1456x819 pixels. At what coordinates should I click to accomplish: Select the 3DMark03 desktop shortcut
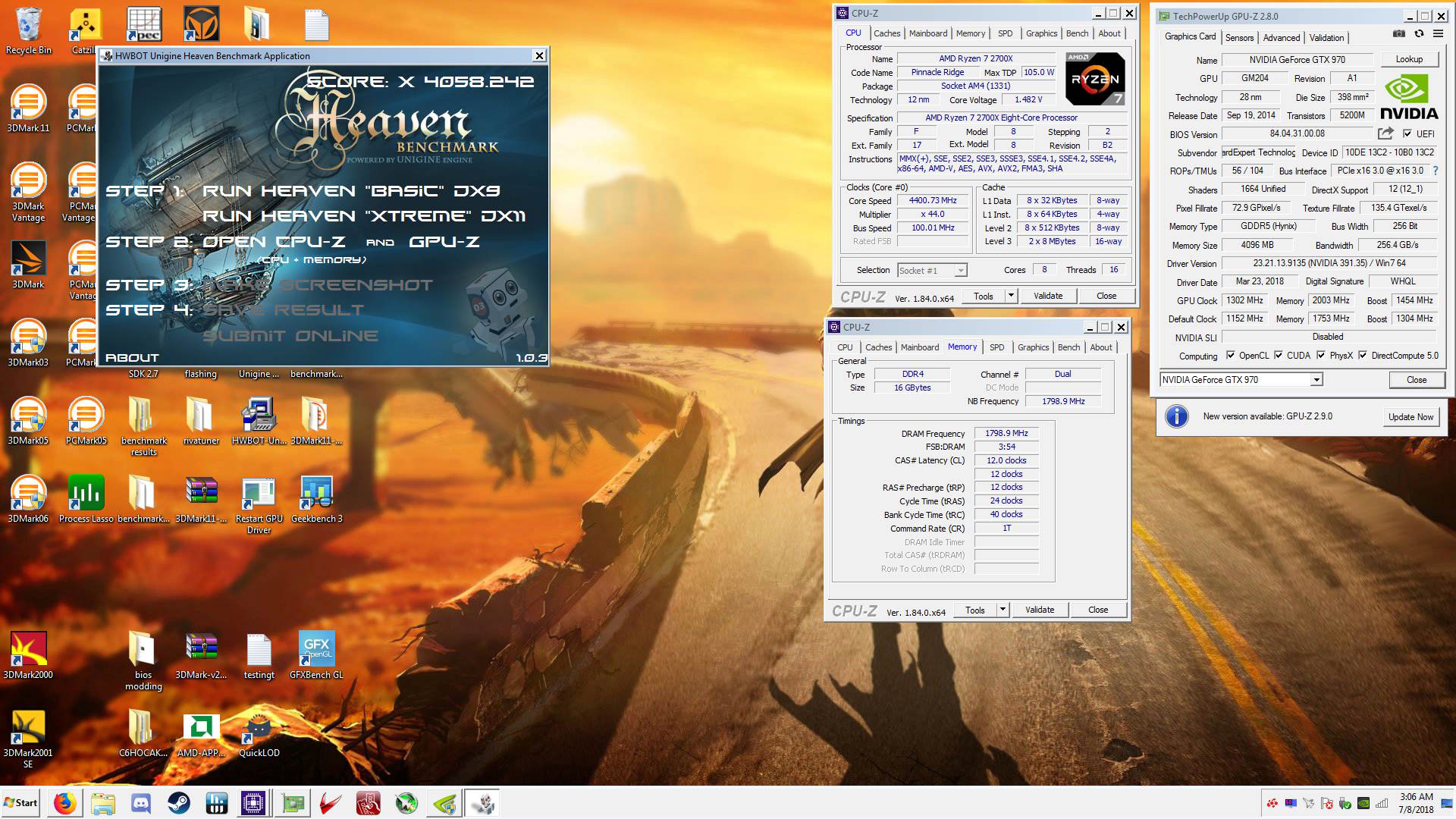point(28,343)
